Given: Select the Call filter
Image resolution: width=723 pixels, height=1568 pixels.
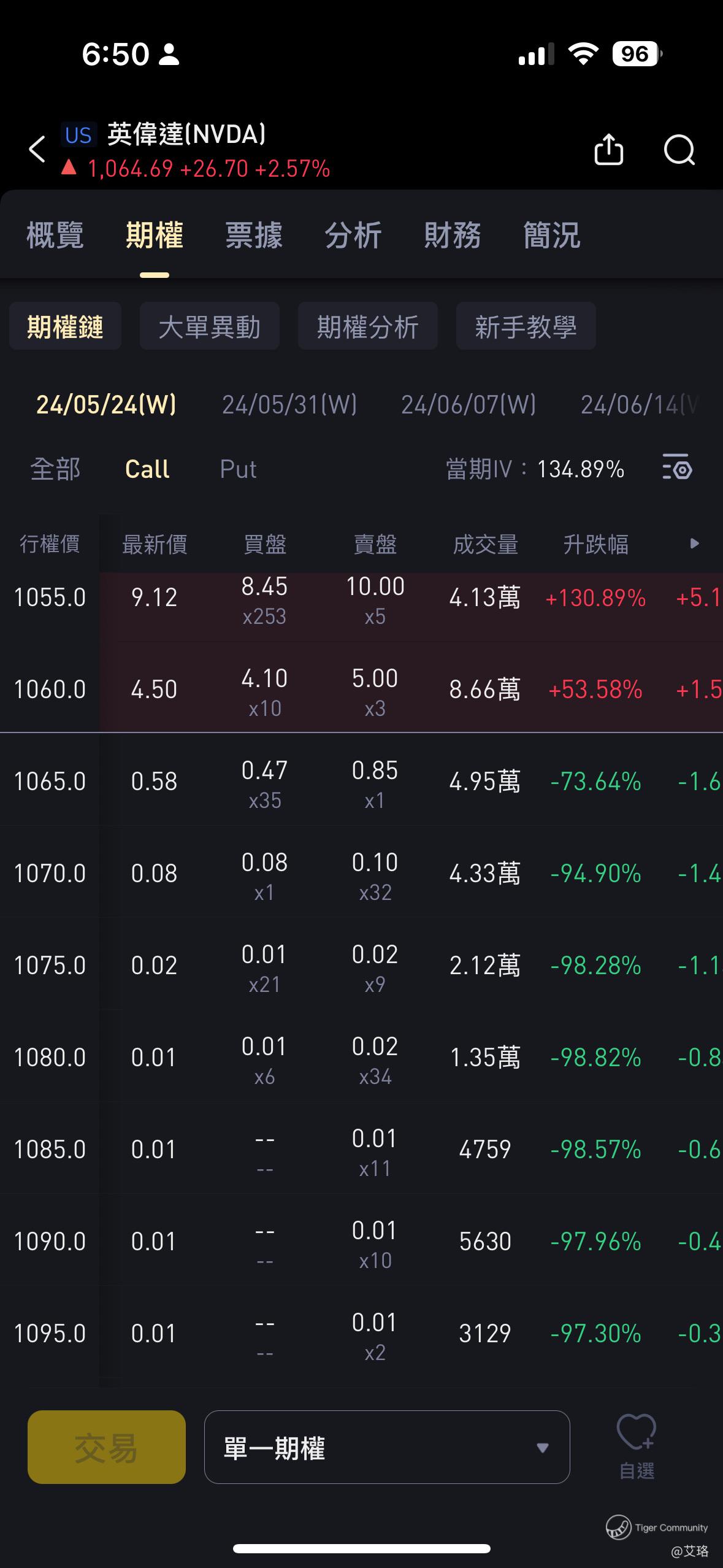Looking at the screenshot, I should 147,469.
